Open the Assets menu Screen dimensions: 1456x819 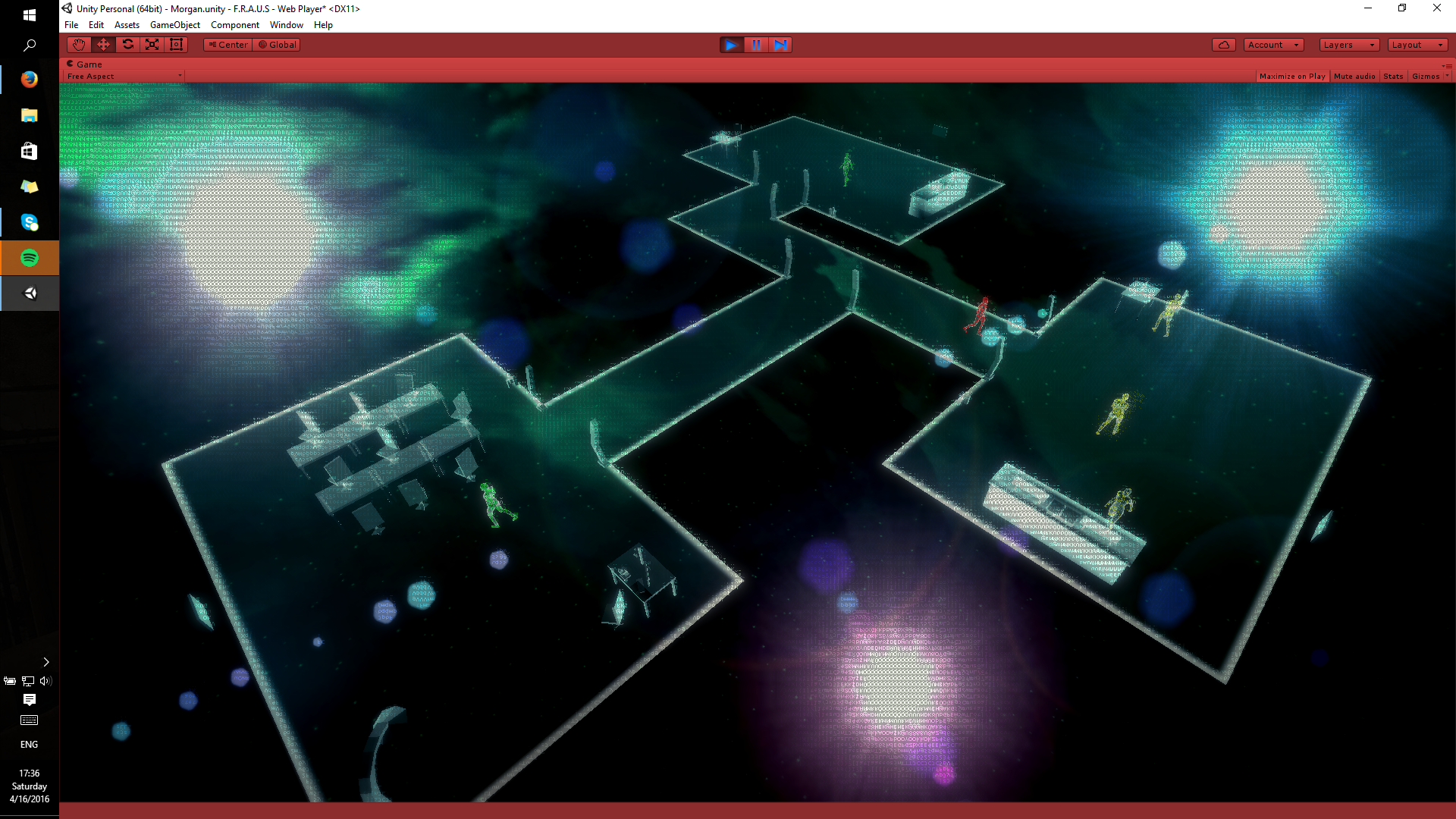[x=127, y=25]
